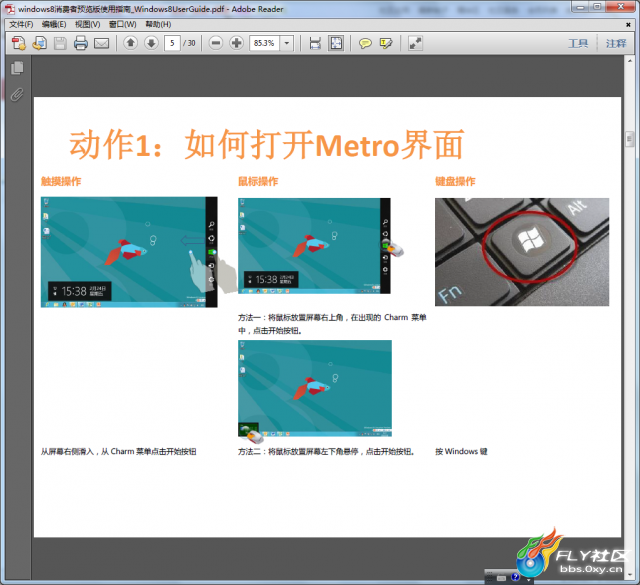Click the 从屏幕右侧滑入 caption text
Viewport: 640px width, 585px height.
[118, 452]
